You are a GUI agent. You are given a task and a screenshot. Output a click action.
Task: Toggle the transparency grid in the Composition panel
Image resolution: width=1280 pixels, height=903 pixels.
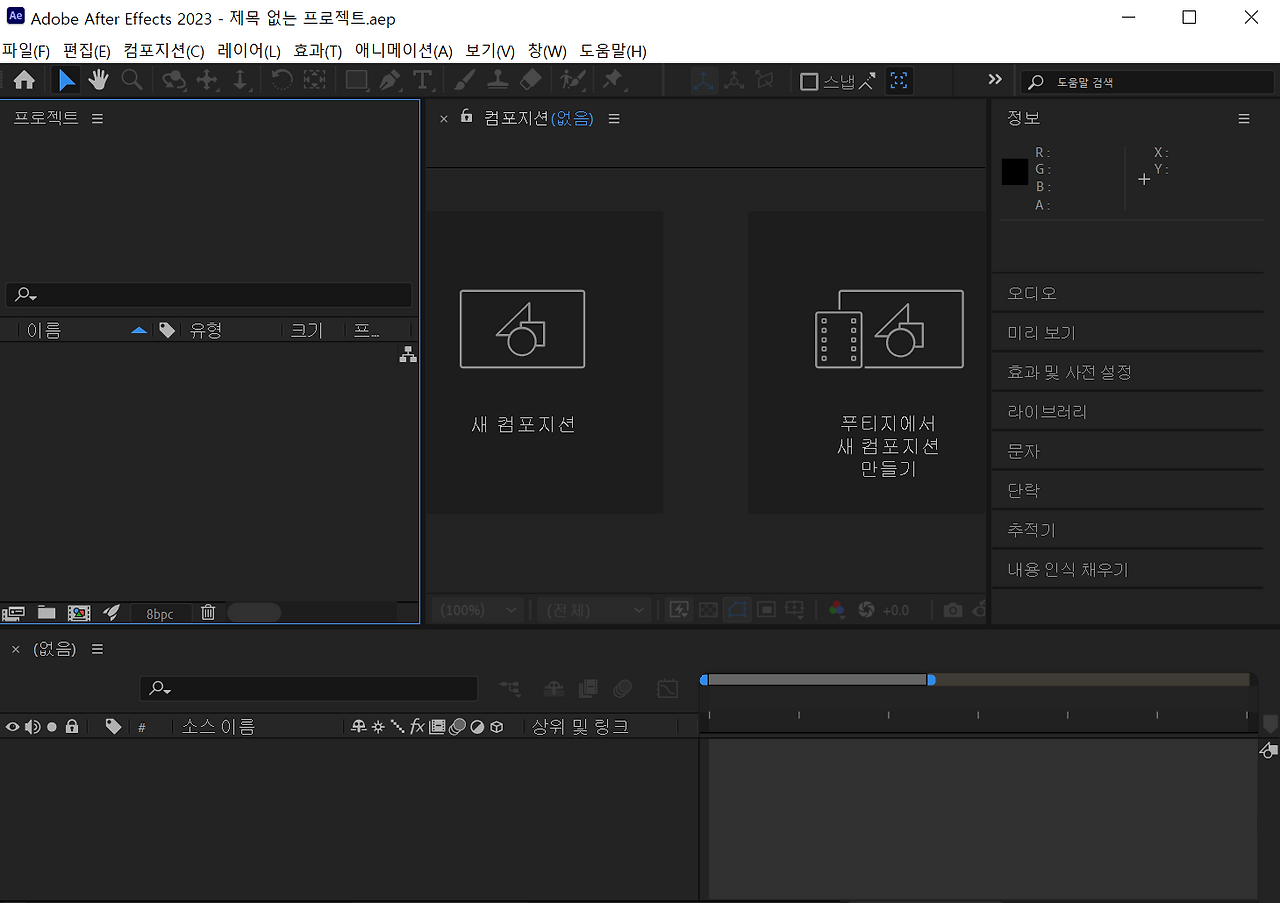(x=708, y=609)
